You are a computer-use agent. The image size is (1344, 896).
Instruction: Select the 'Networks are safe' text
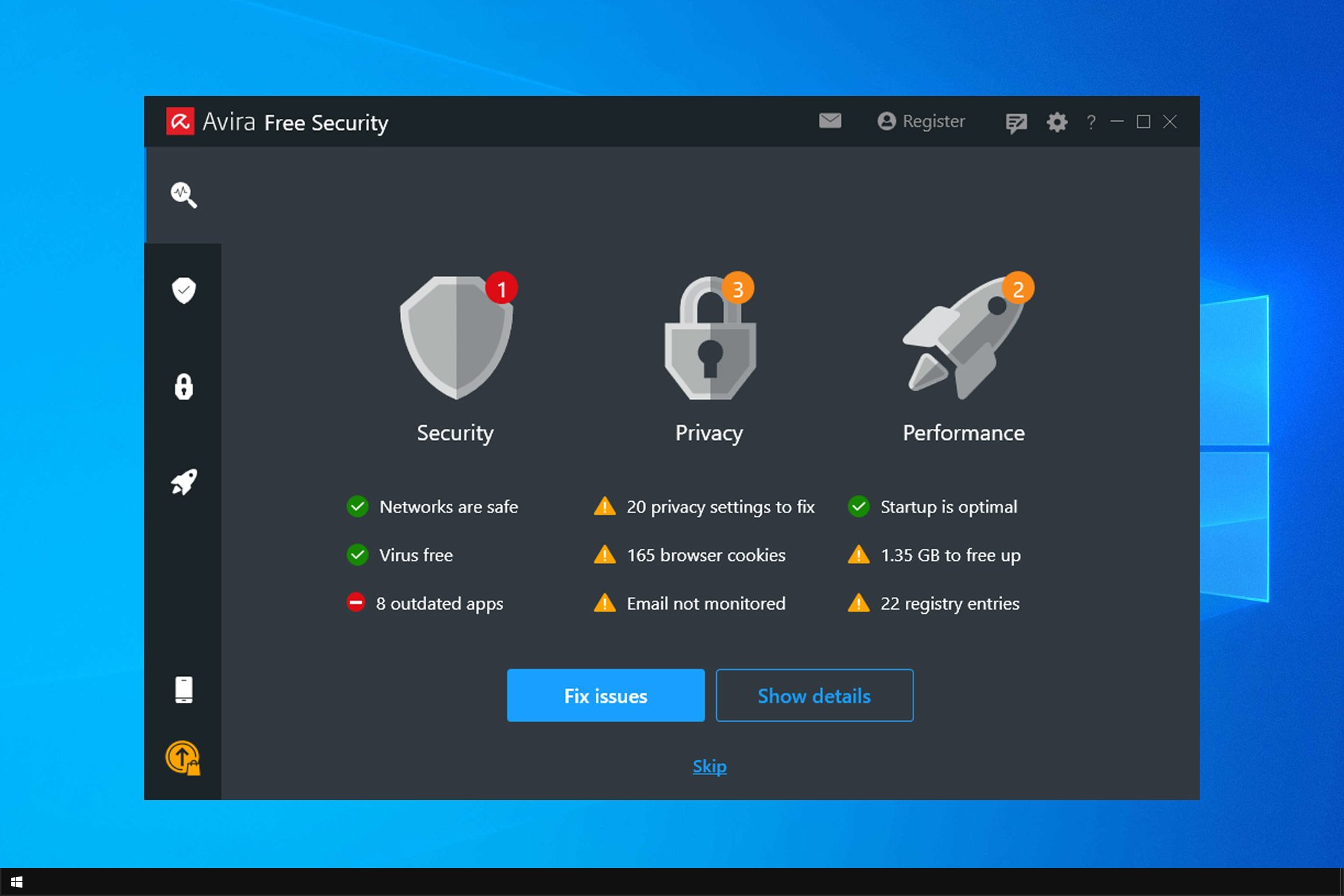click(449, 507)
